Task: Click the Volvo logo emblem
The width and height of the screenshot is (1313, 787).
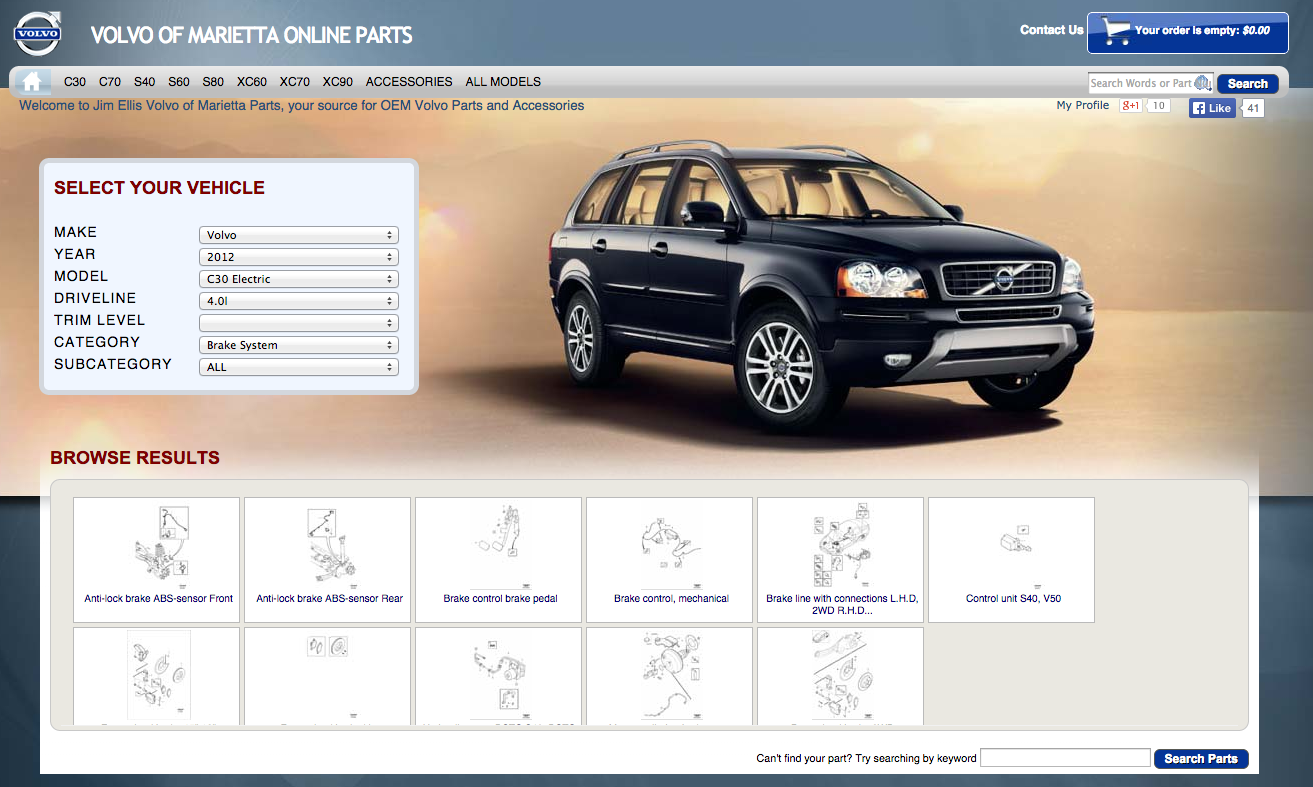Action: [x=38, y=35]
